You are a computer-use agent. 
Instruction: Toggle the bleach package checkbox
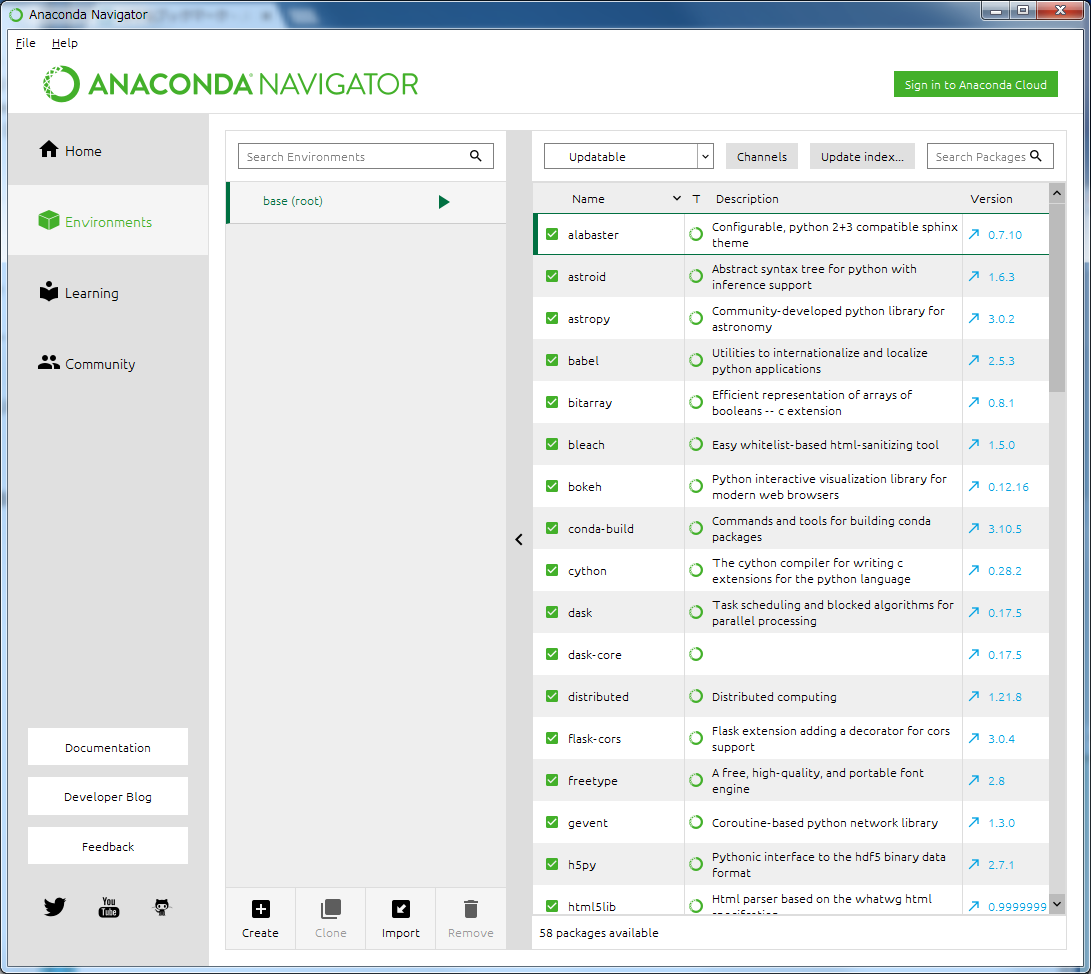pos(552,444)
